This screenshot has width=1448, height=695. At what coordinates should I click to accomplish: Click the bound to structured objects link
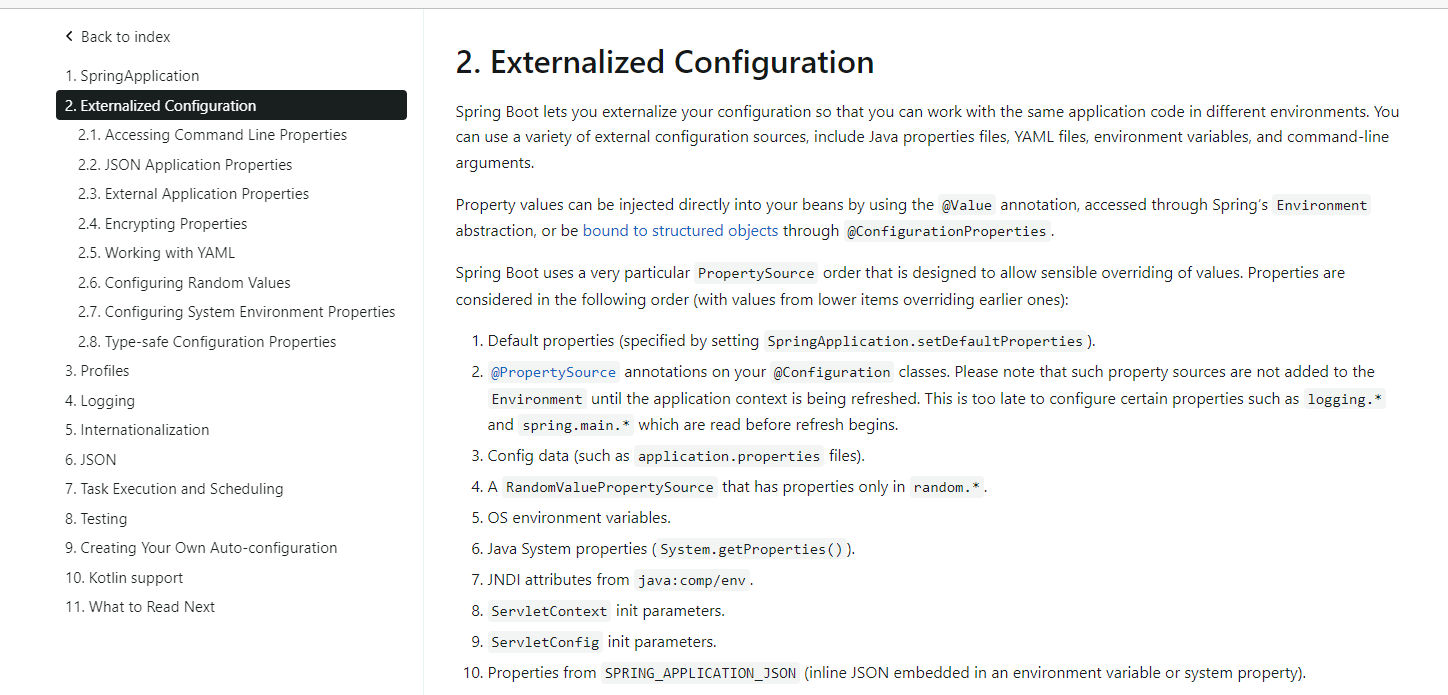click(x=681, y=230)
